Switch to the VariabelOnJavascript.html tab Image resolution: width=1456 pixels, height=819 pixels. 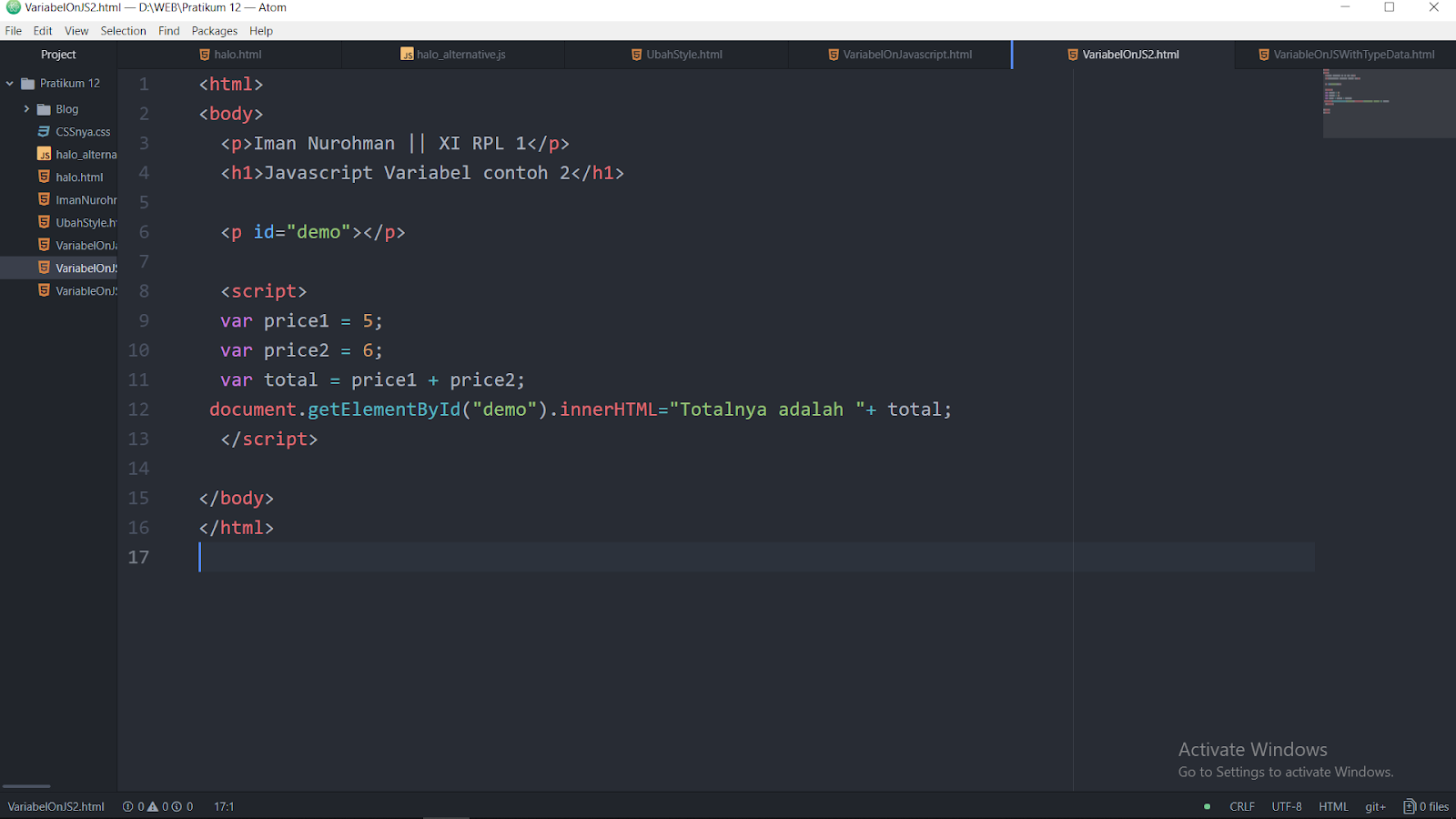899,55
